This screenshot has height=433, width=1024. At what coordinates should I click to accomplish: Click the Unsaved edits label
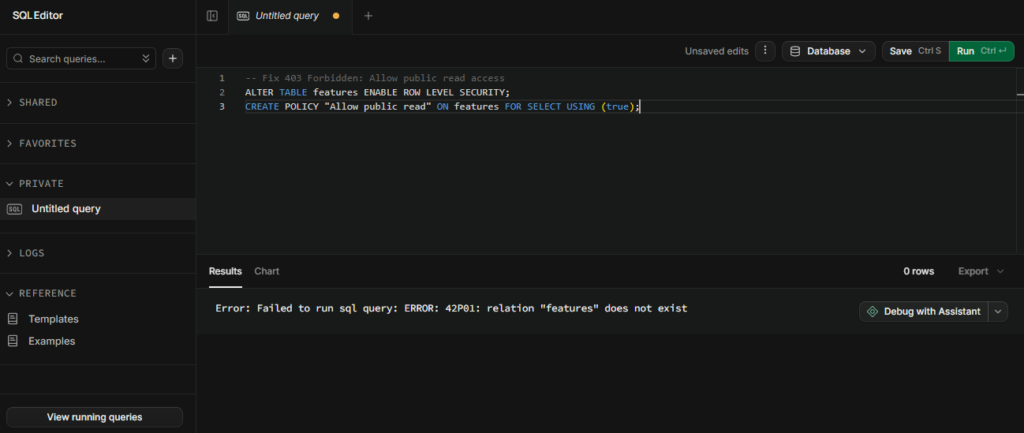click(x=716, y=51)
